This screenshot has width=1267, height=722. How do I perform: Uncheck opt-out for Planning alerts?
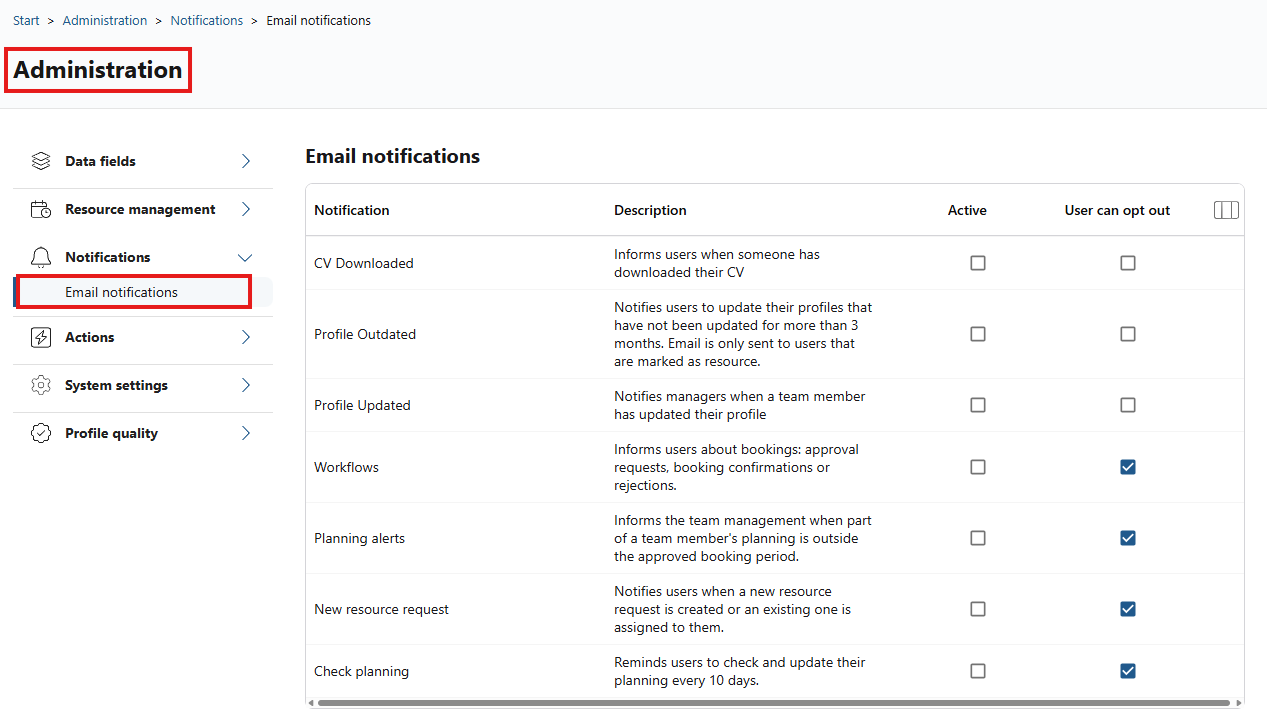coord(1128,538)
